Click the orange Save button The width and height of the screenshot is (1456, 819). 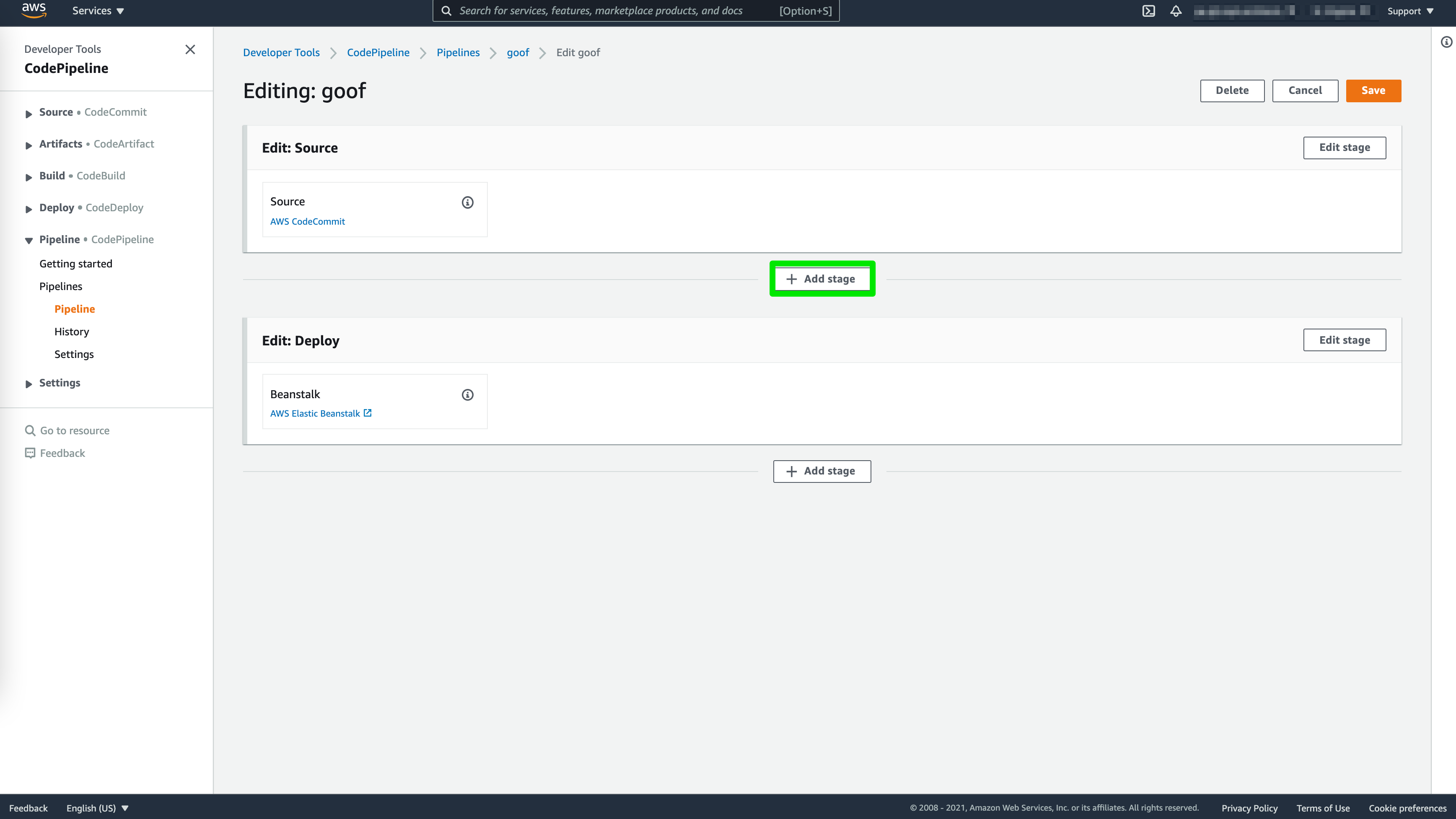1373,91
